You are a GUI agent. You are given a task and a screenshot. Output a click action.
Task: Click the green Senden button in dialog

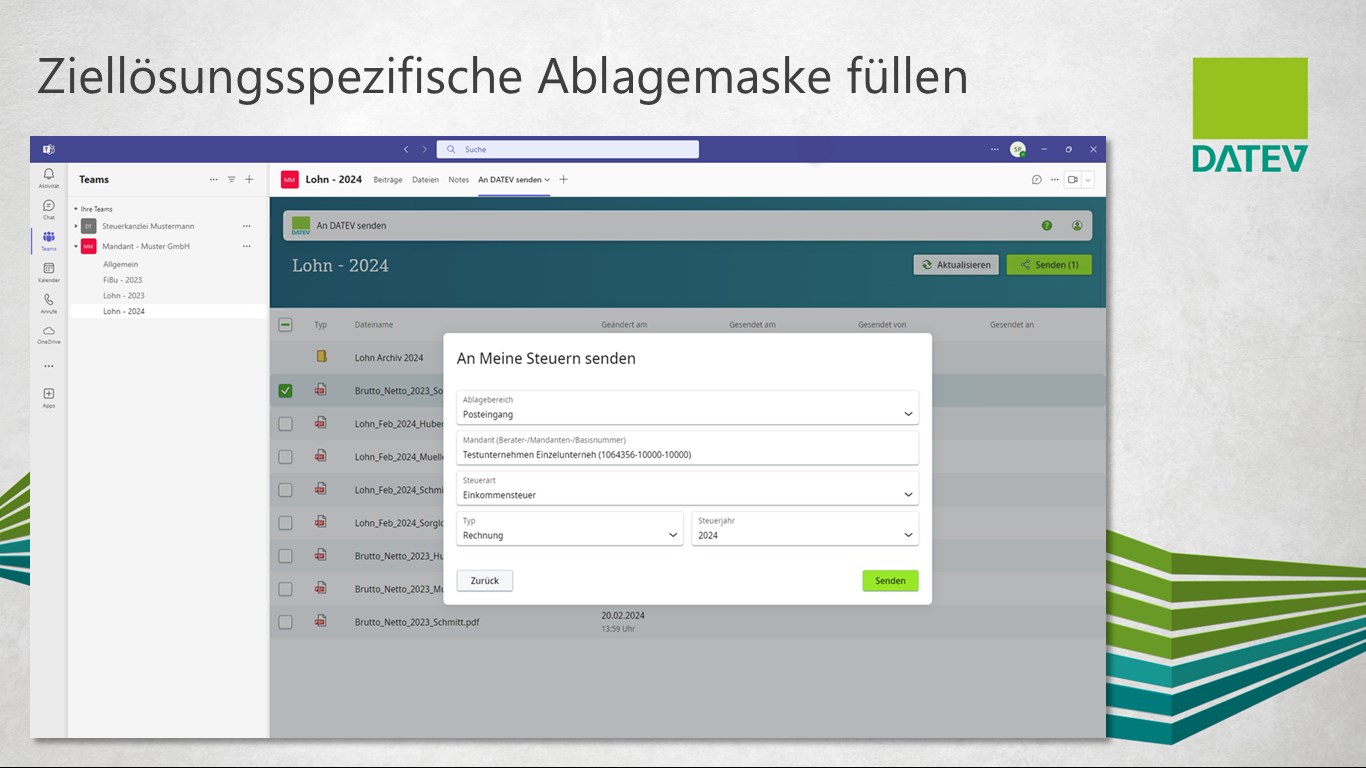coord(890,580)
